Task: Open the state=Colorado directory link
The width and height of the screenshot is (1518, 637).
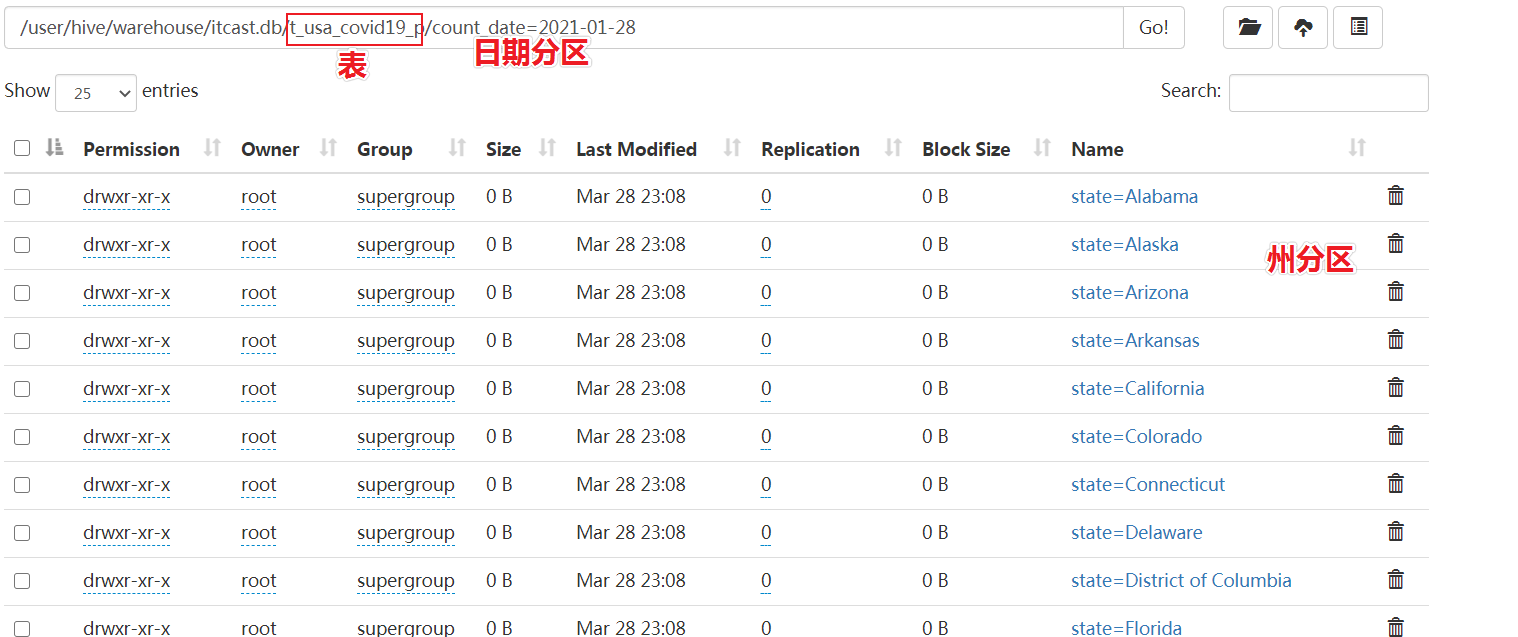Action: click(1137, 436)
